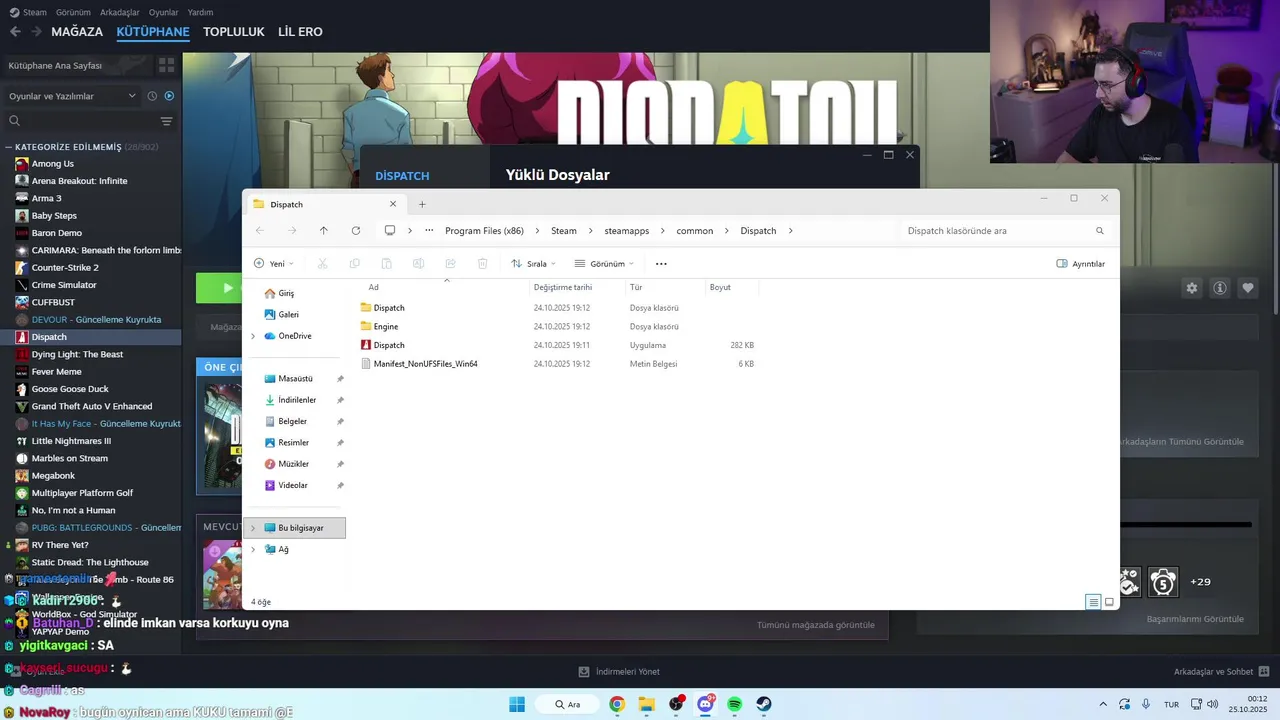Open Windows Start menu
This screenshot has height=720, width=1280.
517,704
